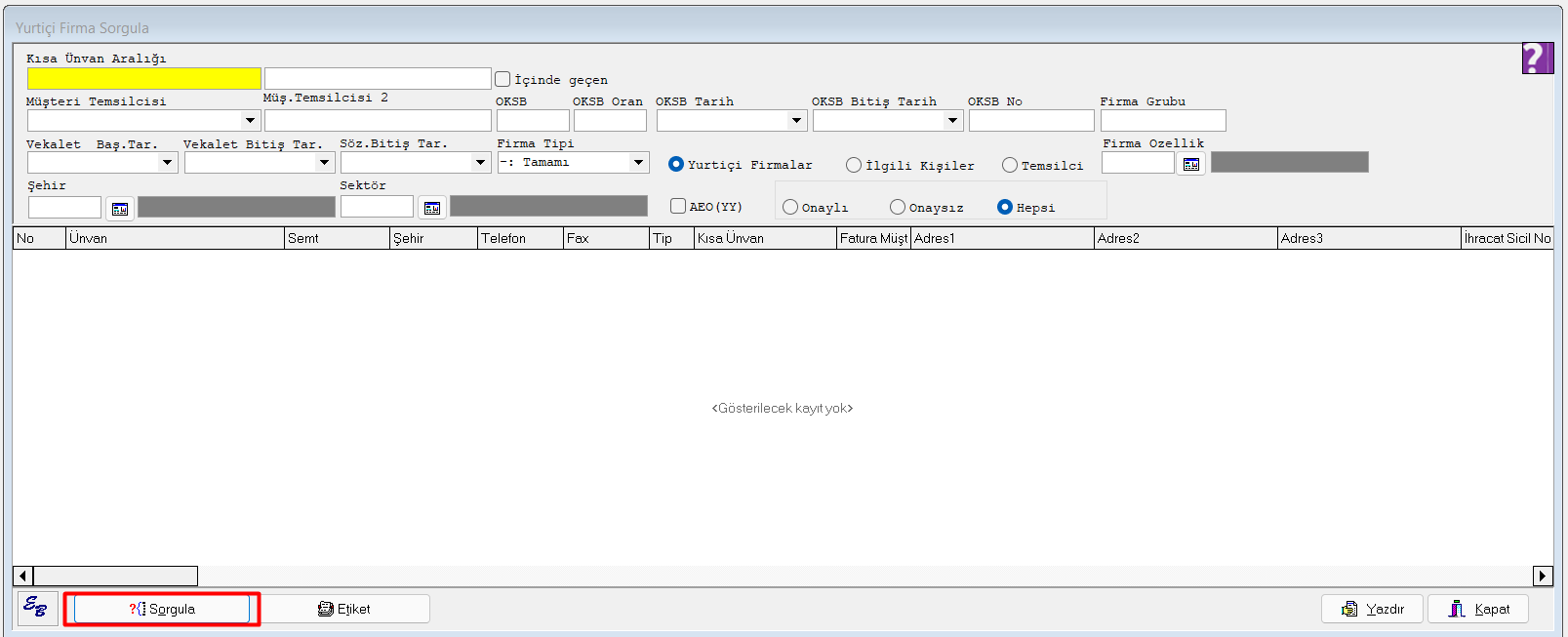Open the Sektör lookup picker icon

click(432, 208)
